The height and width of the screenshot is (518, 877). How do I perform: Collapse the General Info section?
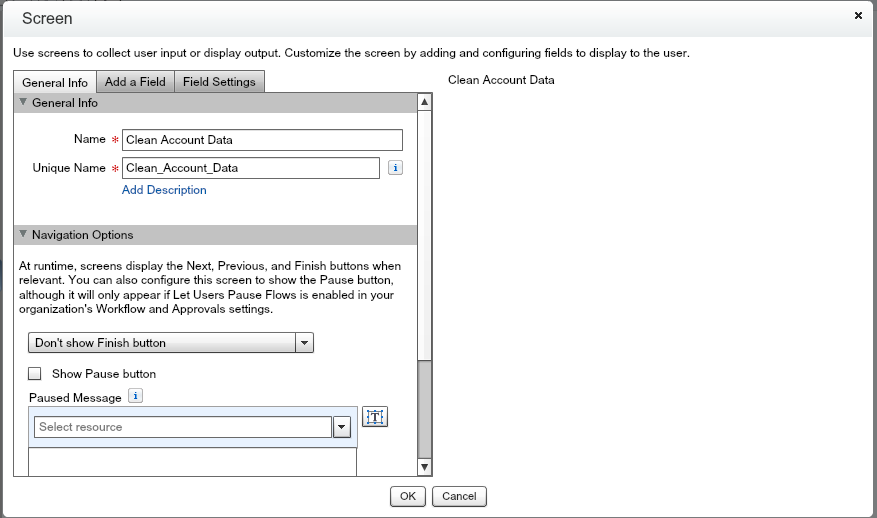pyautogui.click(x=23, y=103)
